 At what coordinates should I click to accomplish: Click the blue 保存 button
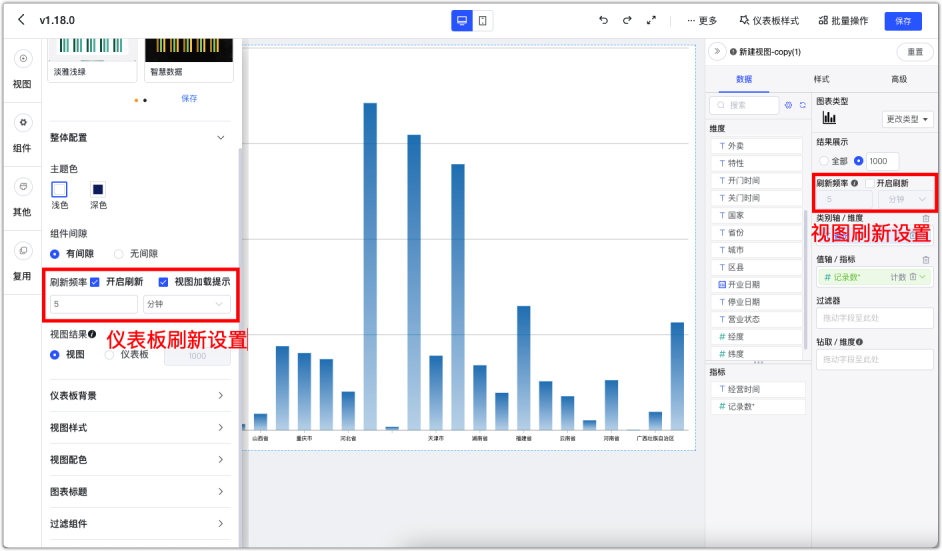tap(903, 21)
